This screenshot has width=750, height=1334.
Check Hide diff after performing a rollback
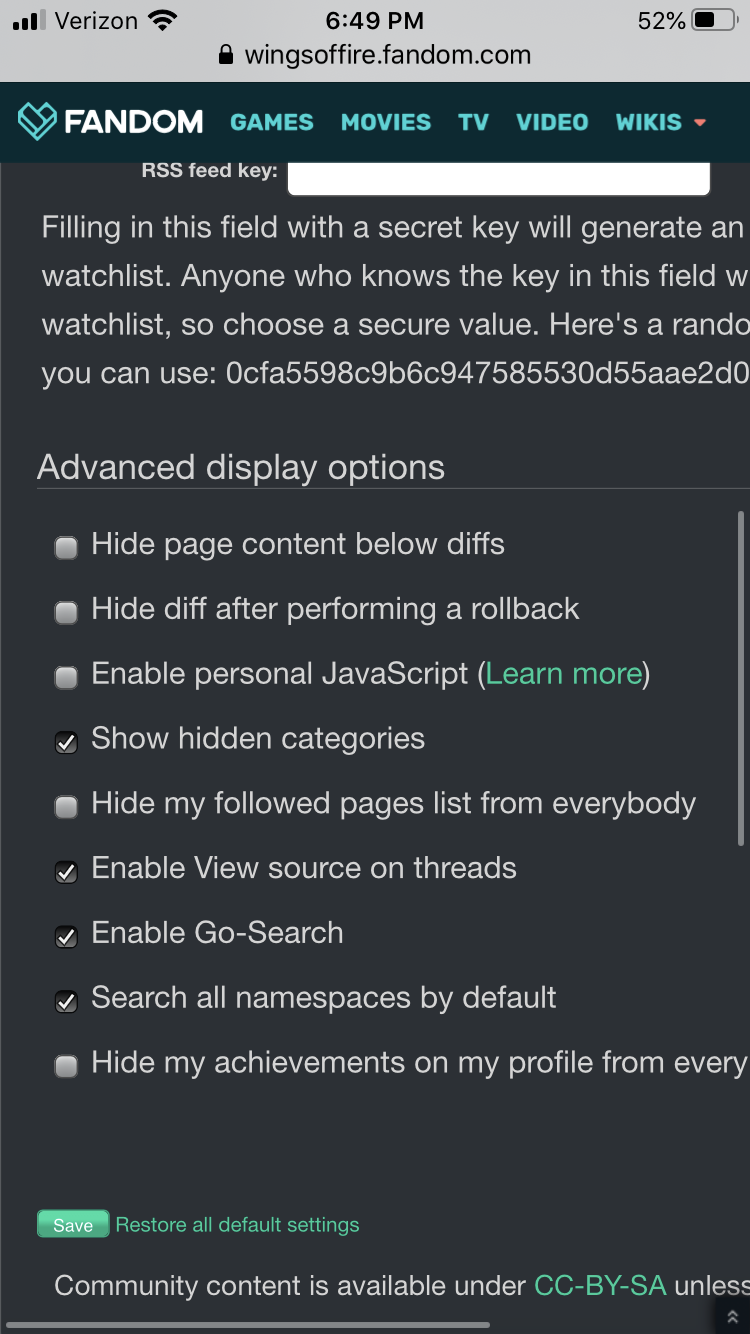click(66, 612)
